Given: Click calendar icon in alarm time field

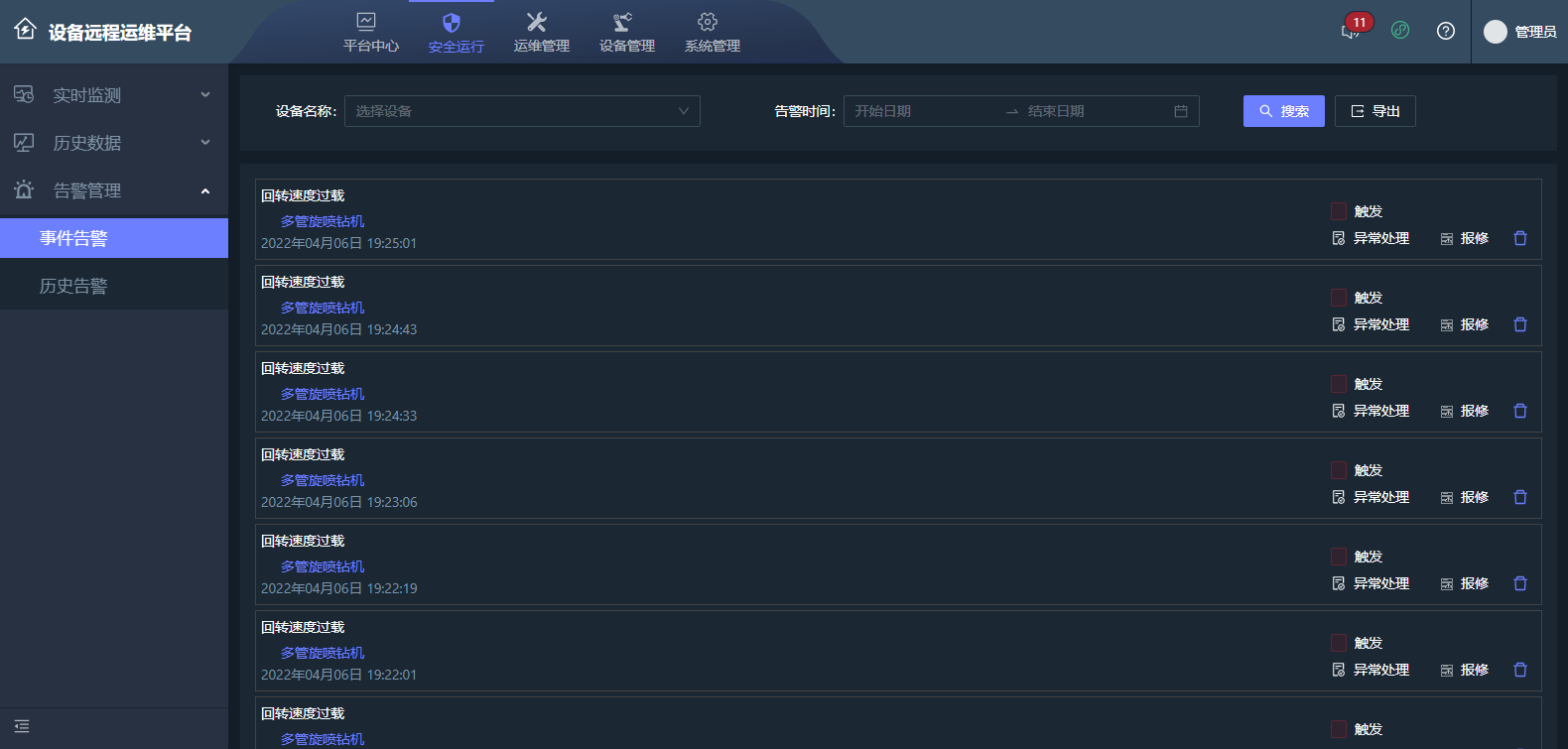Looking at the screenshot, I should click(x=1181, y=111).
